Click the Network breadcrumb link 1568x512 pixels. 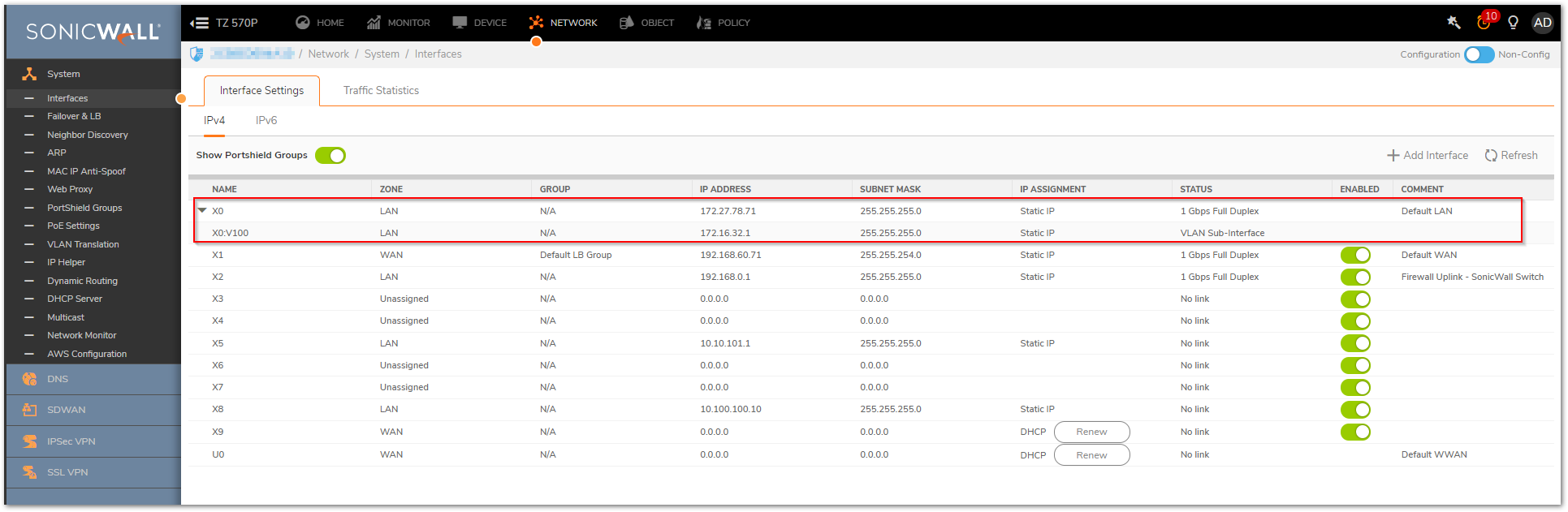328,54
